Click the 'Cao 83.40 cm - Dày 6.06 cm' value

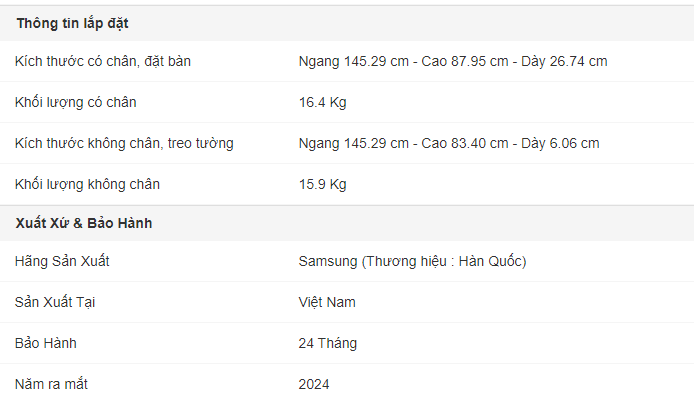pyautogui.click(x=510, y=144)
